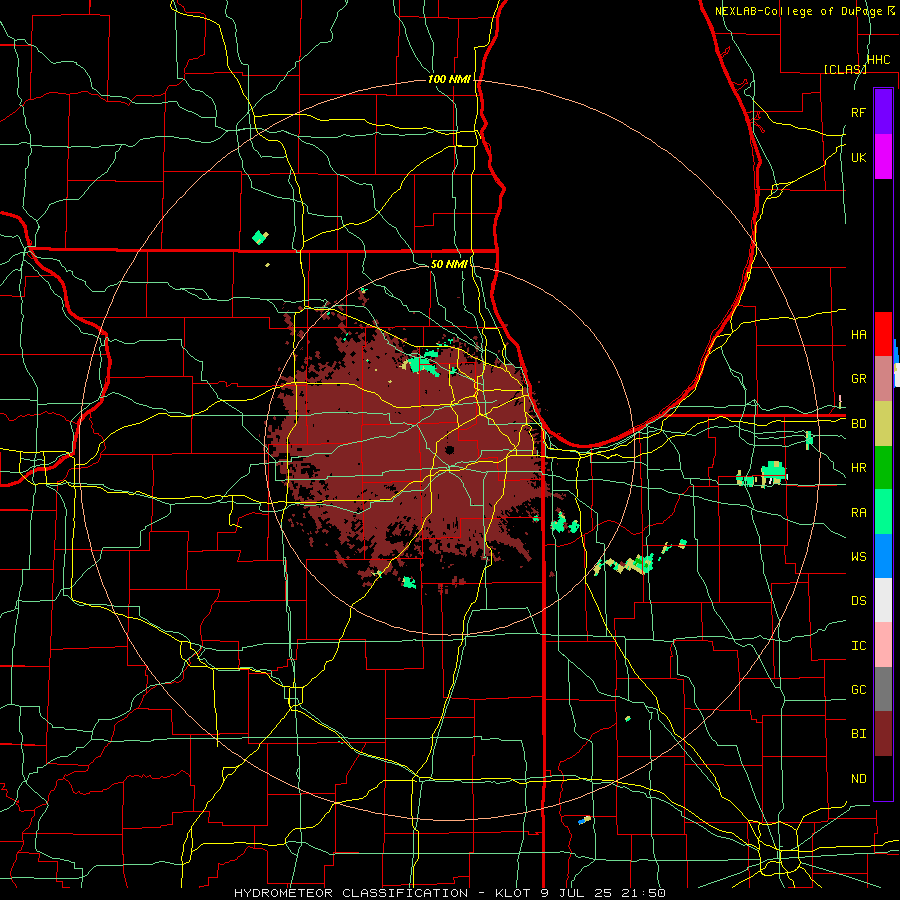Screen dimensions: 900x900
Task: Click the BD legend label
Action: pos(859,424)
